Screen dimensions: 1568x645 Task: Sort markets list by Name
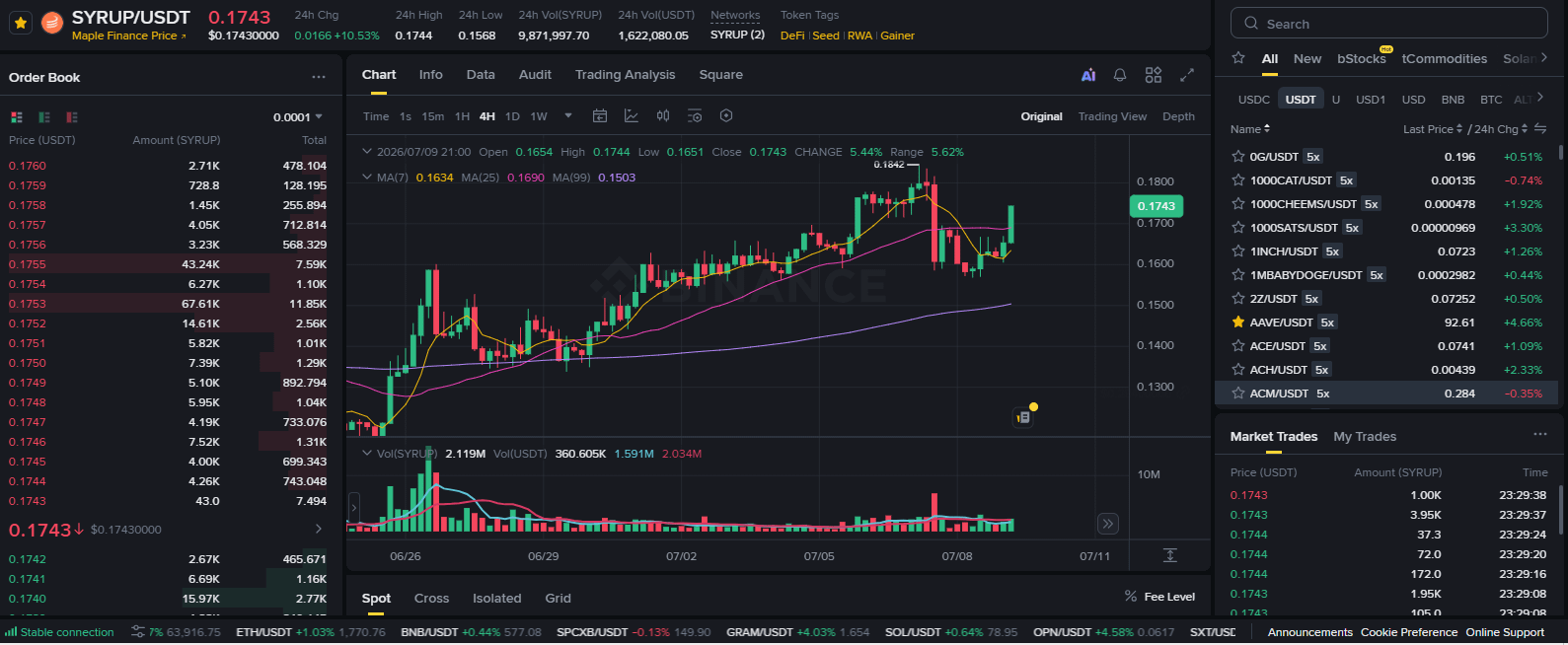[1249, 129]
